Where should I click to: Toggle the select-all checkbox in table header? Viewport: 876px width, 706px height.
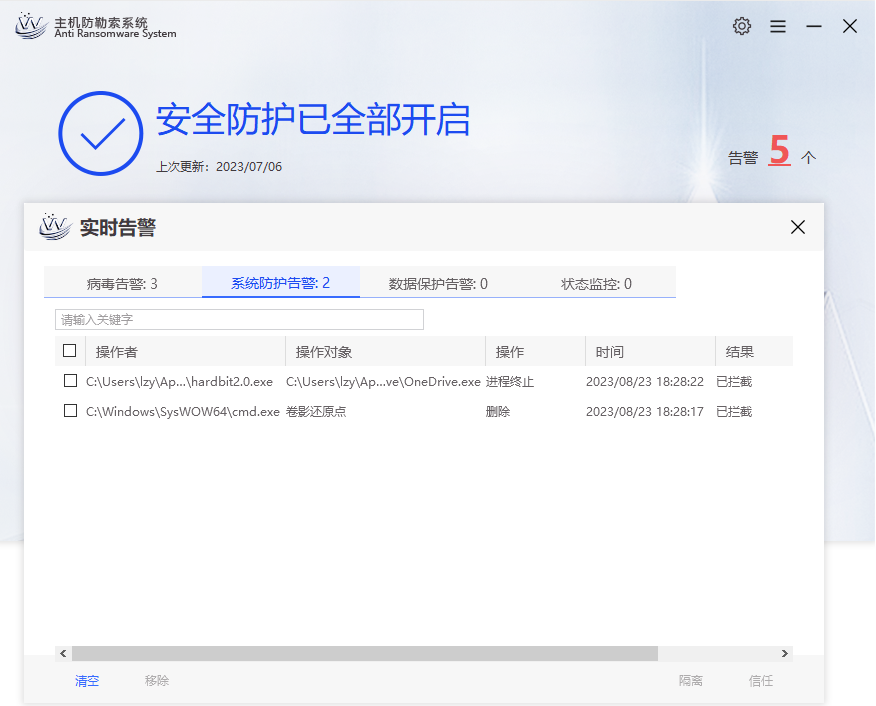(70, 351)
